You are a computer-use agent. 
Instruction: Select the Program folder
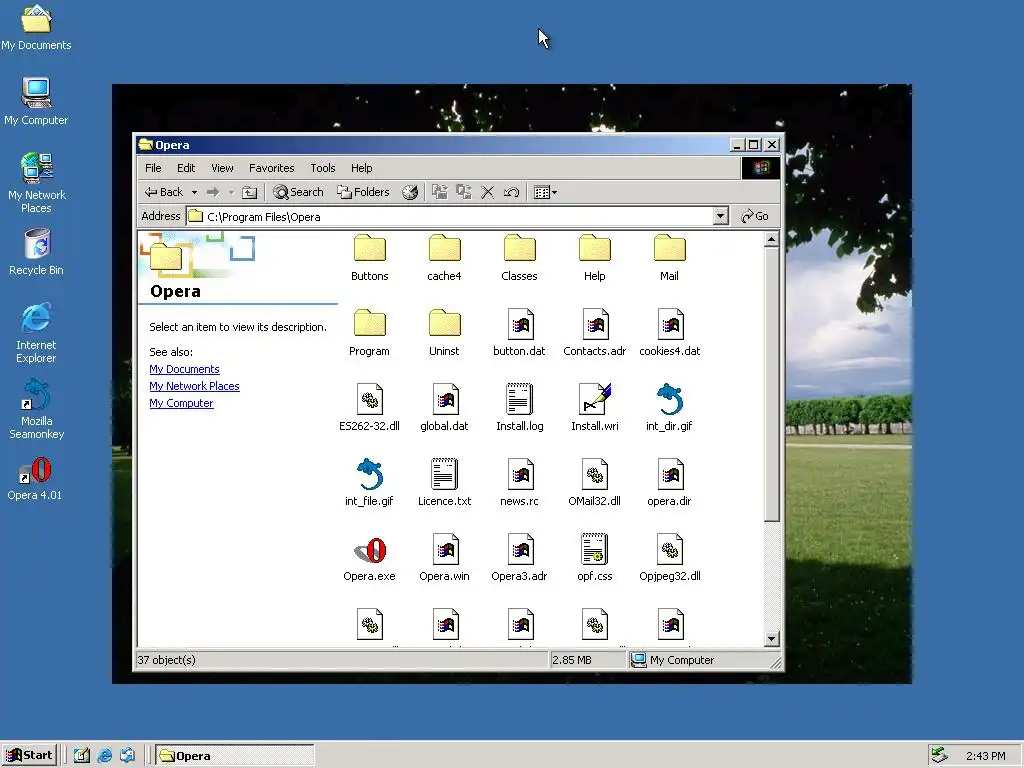point(369,333)
